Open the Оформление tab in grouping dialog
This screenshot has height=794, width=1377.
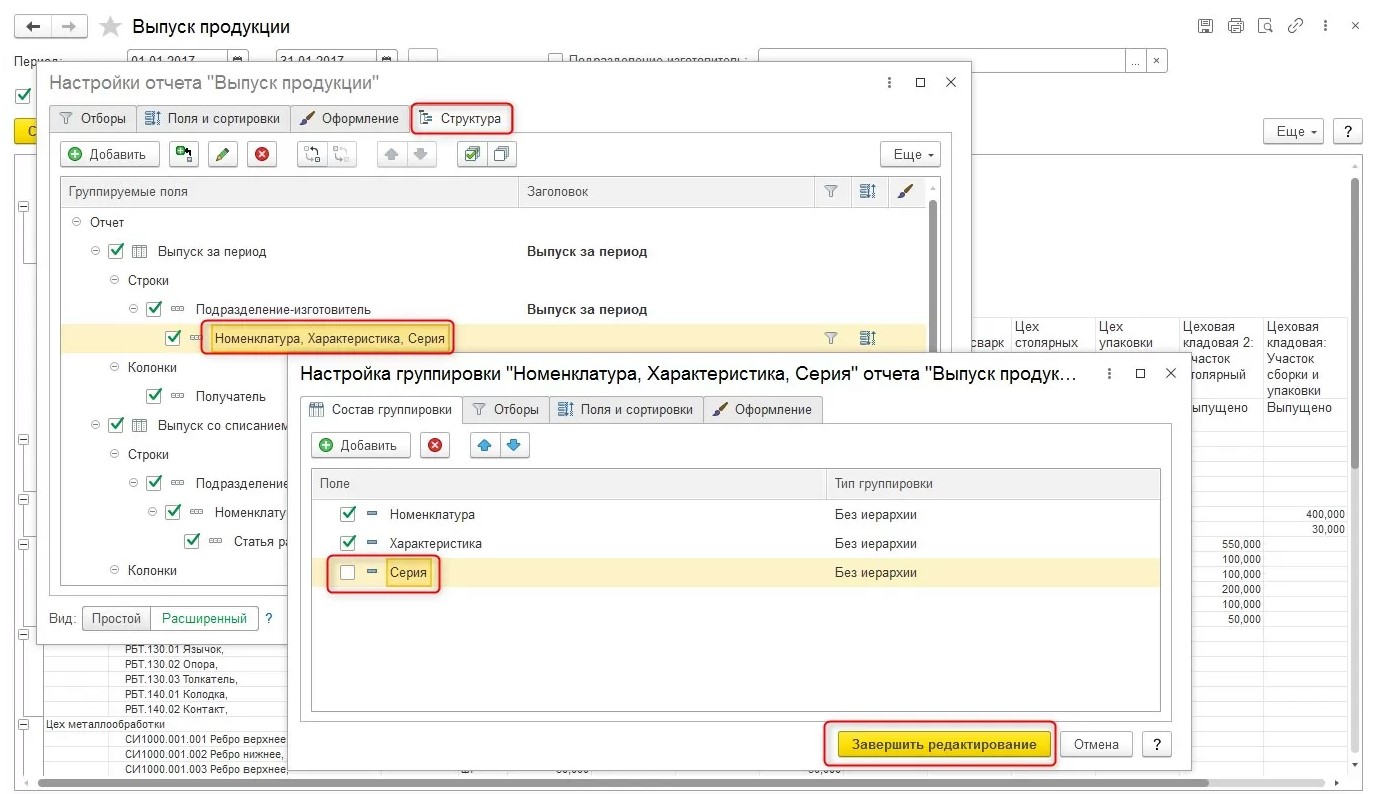(x=764, y=409)
